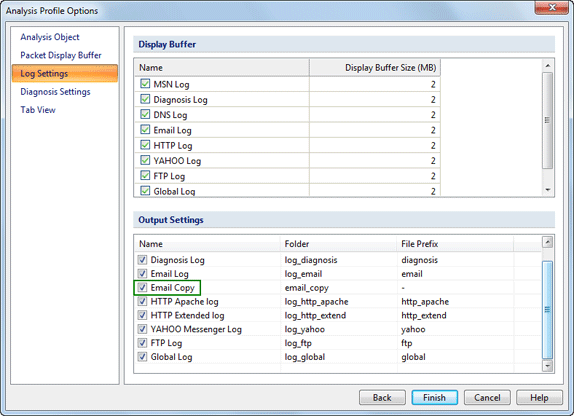Image resolution: width=574 pixels, height=416 pixels.
Task: Toggle Global Log checkbox in Display Buffer
Action: tap(145, 191)
